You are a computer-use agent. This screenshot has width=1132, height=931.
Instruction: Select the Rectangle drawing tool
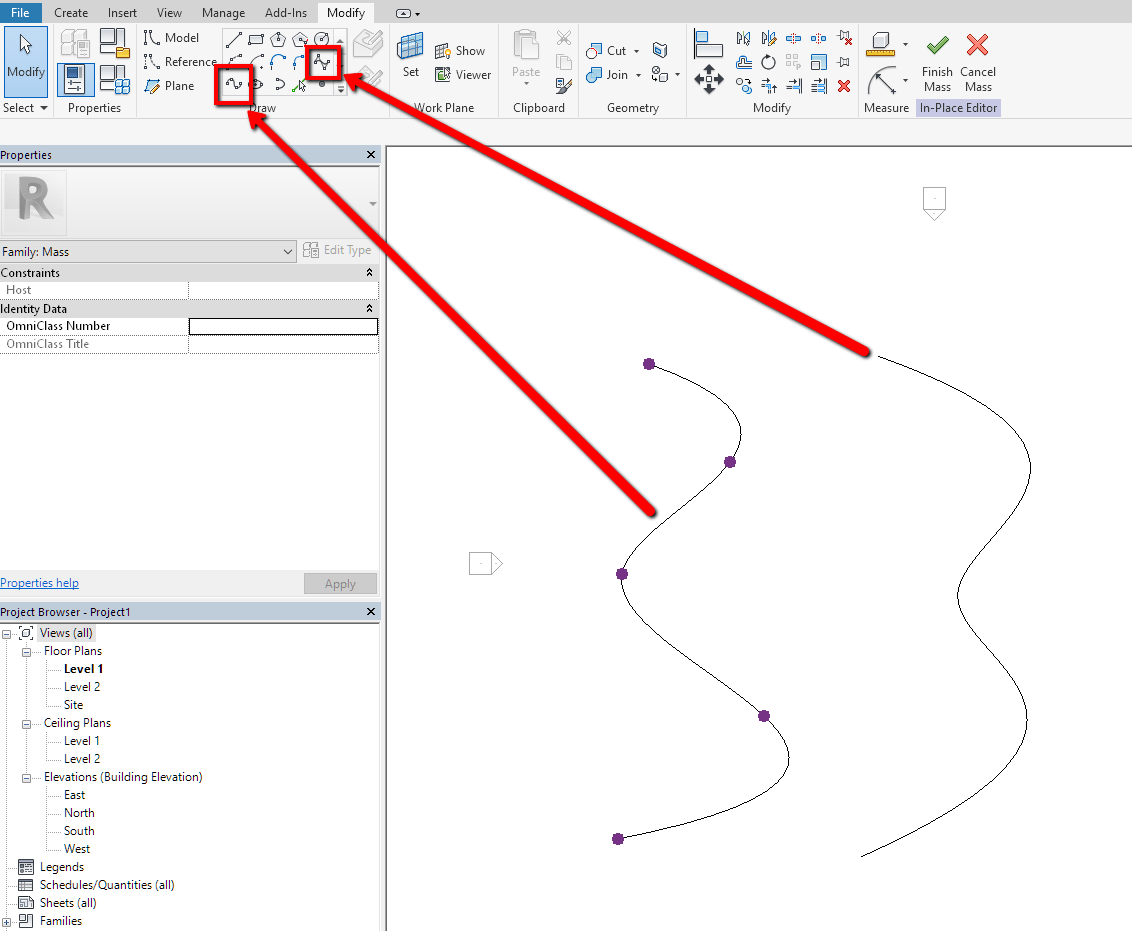[255, 40]
